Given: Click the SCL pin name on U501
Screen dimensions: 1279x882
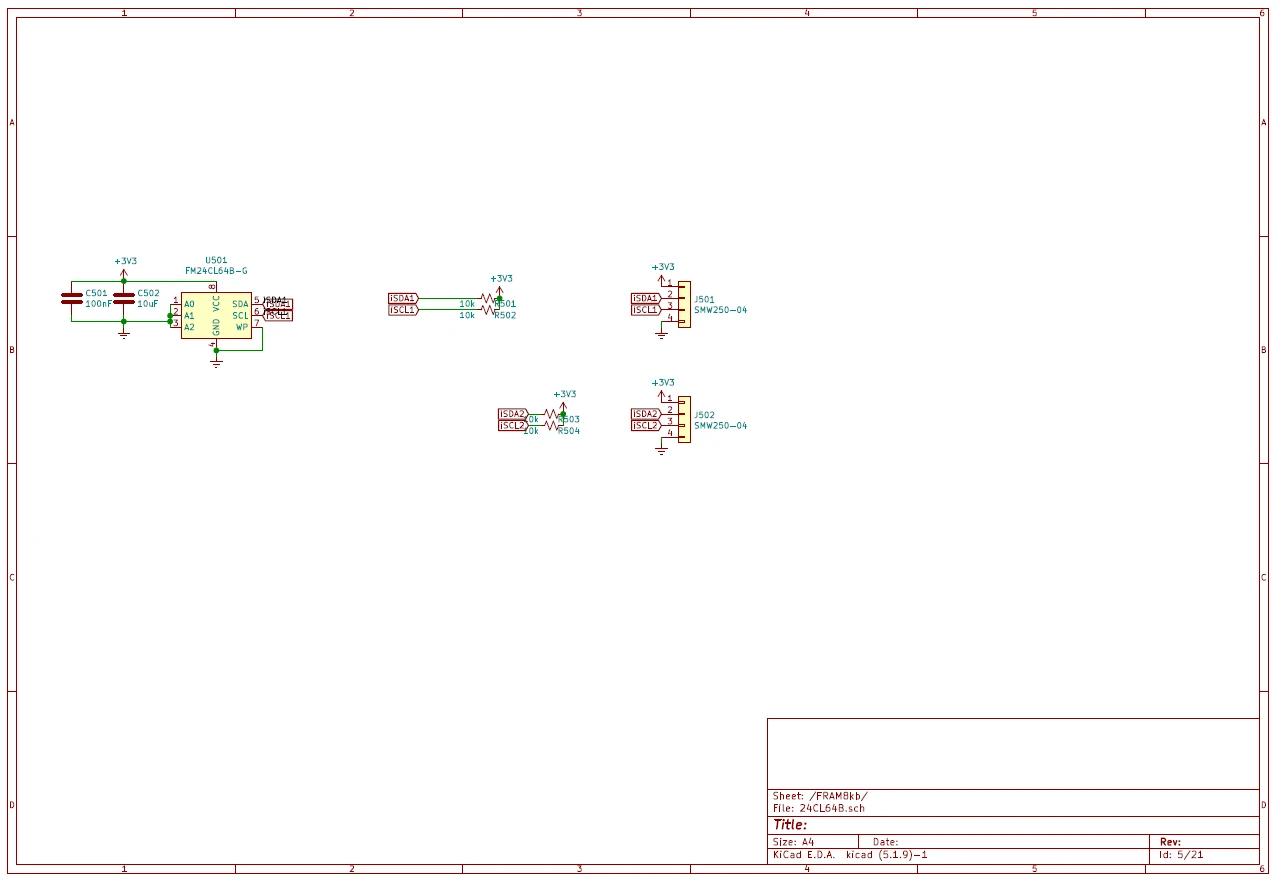Looking at the screenshot, I should pyautogui.click(x=240, y=316).
